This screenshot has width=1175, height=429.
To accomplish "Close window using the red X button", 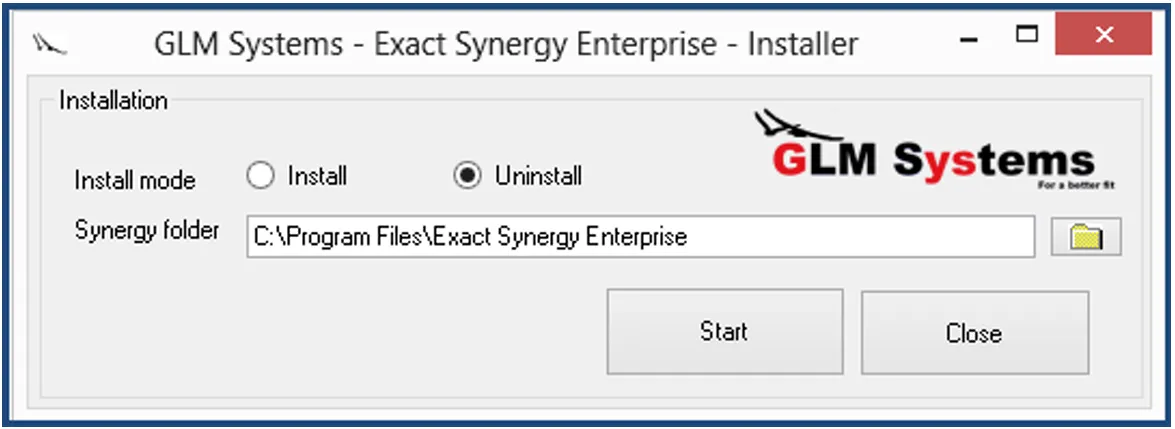I will click(x=1103, y=36).
